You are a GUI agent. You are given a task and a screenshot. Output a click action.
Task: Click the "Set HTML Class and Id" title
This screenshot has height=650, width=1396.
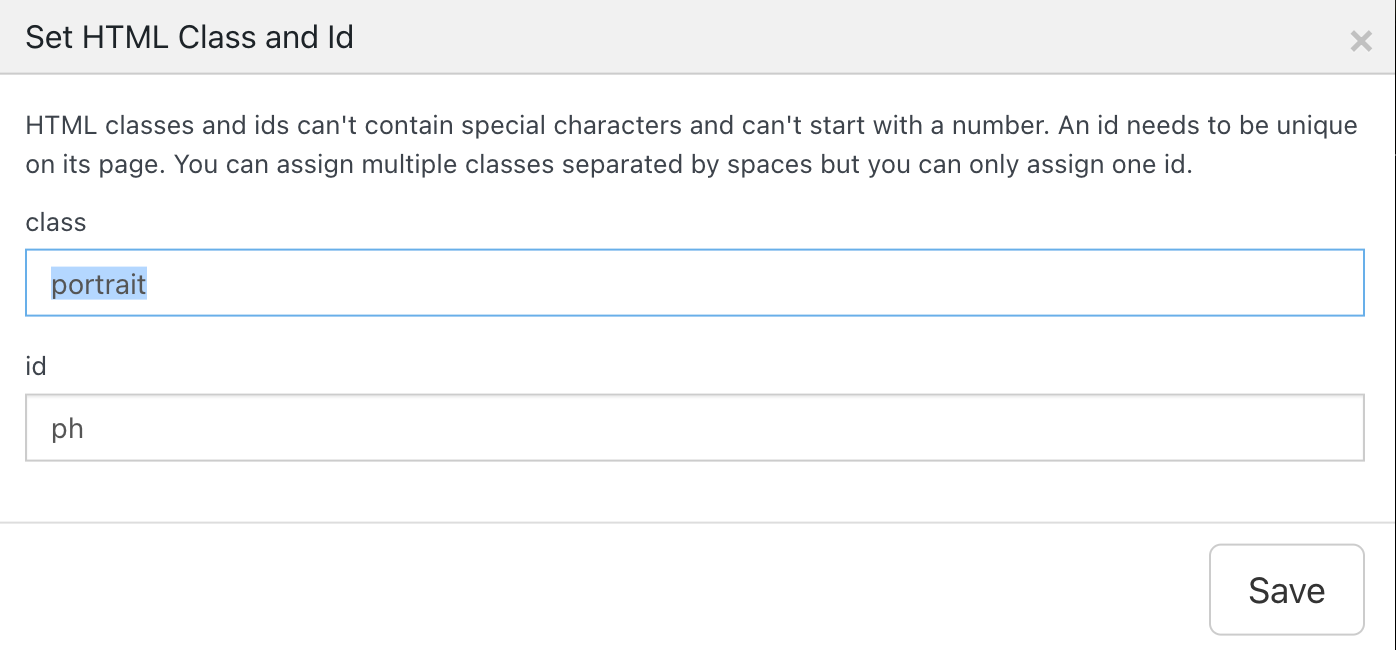[189, 37]
